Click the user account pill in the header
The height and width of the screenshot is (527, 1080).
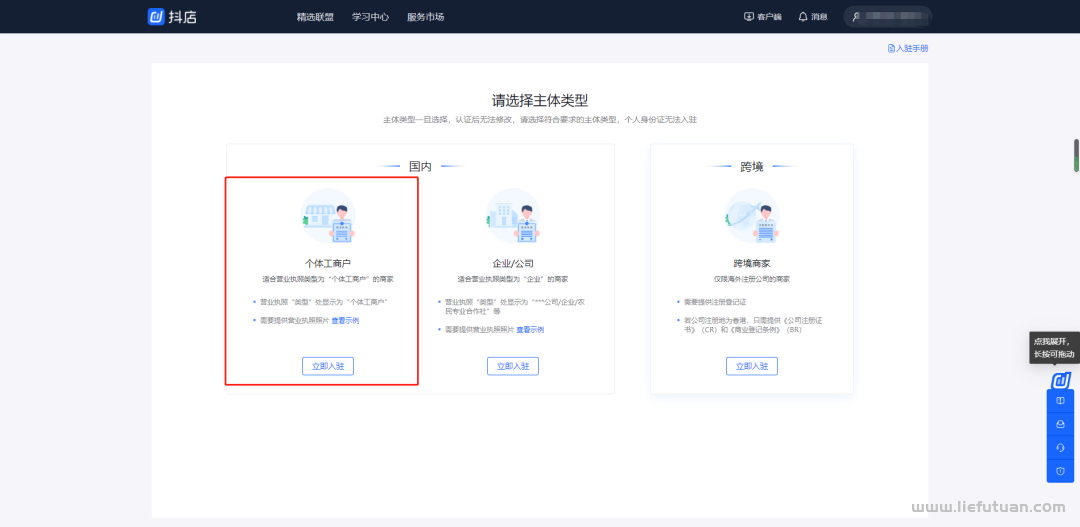click(x=887, y=17)
